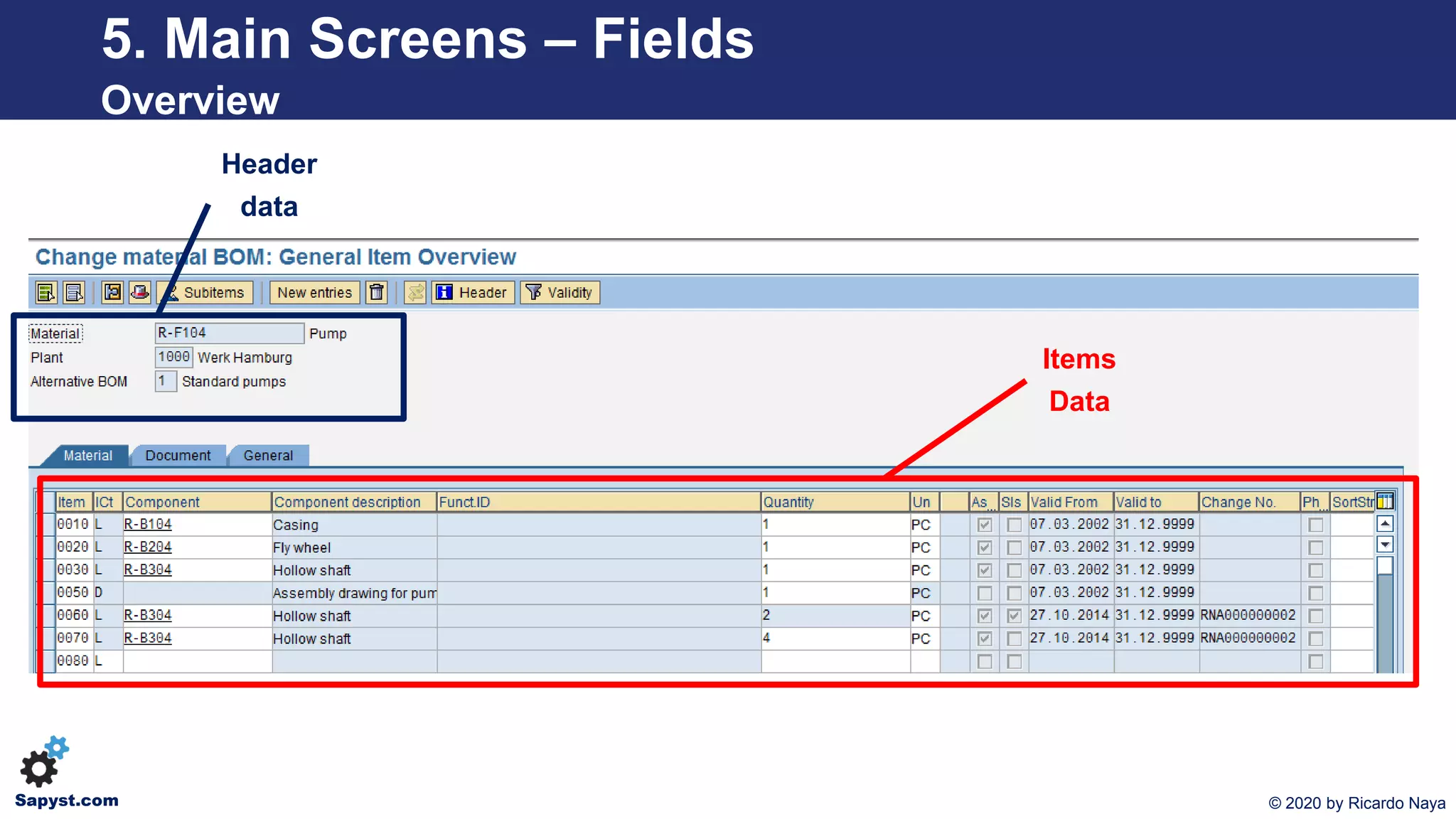The height and width of the screenshot is (819, 1456).
Task: Click the Component description column header
Action: click(354, 502)
